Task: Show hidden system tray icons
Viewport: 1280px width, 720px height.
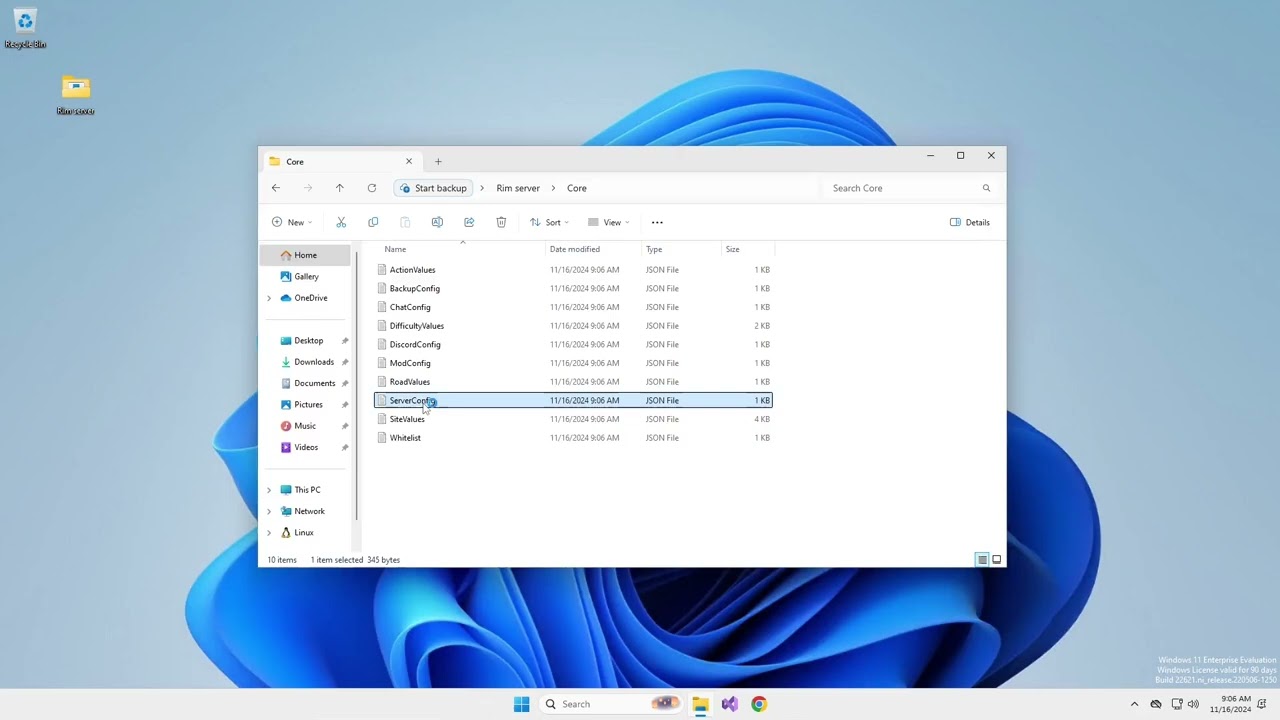Action: point(1134,704)
